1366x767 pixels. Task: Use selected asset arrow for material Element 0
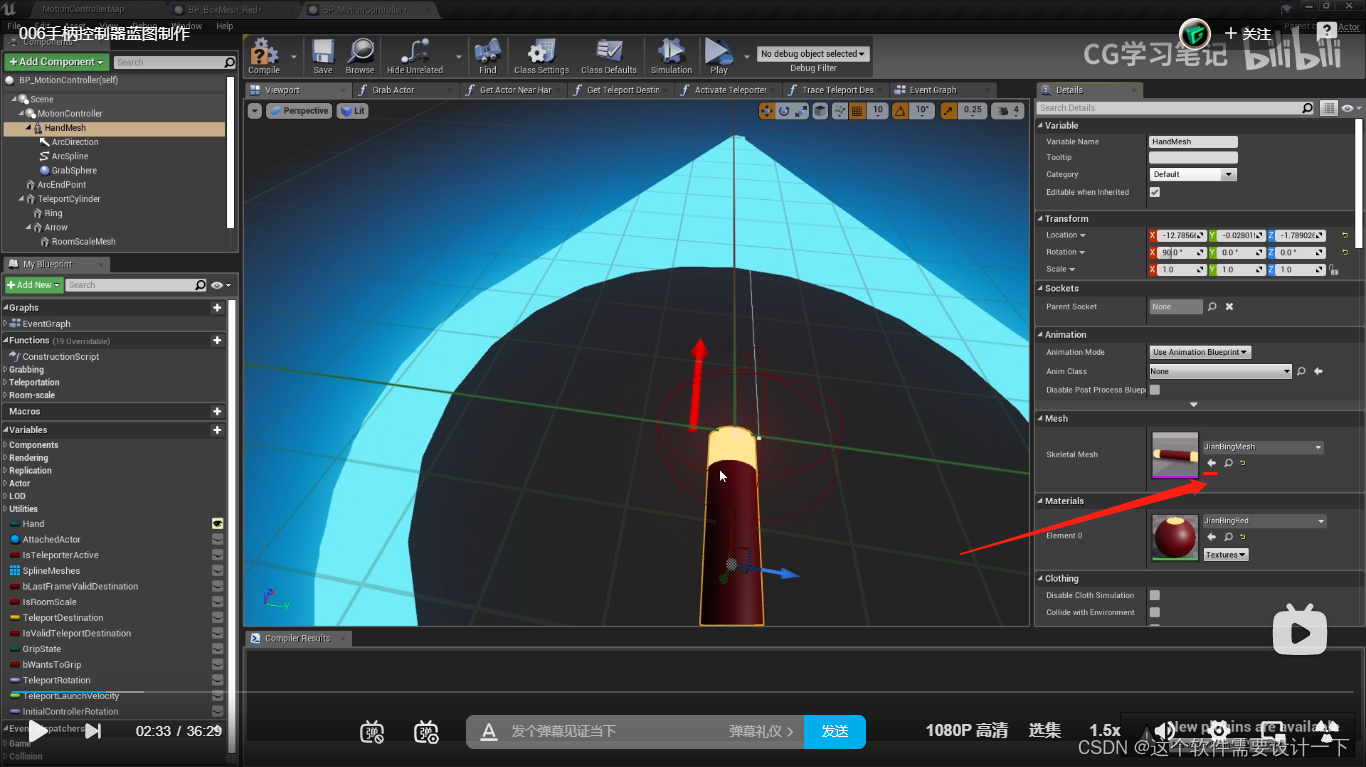point(1211,537)
